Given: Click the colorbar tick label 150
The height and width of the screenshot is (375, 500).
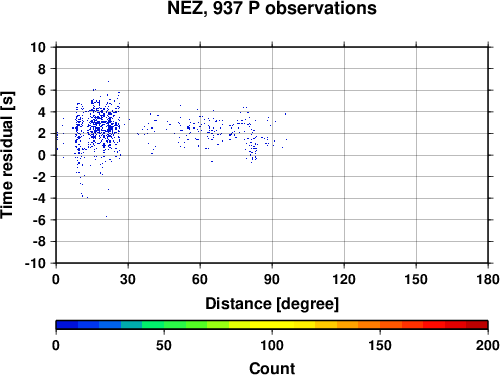Looking at the screenshot, I should coord(380,345).
